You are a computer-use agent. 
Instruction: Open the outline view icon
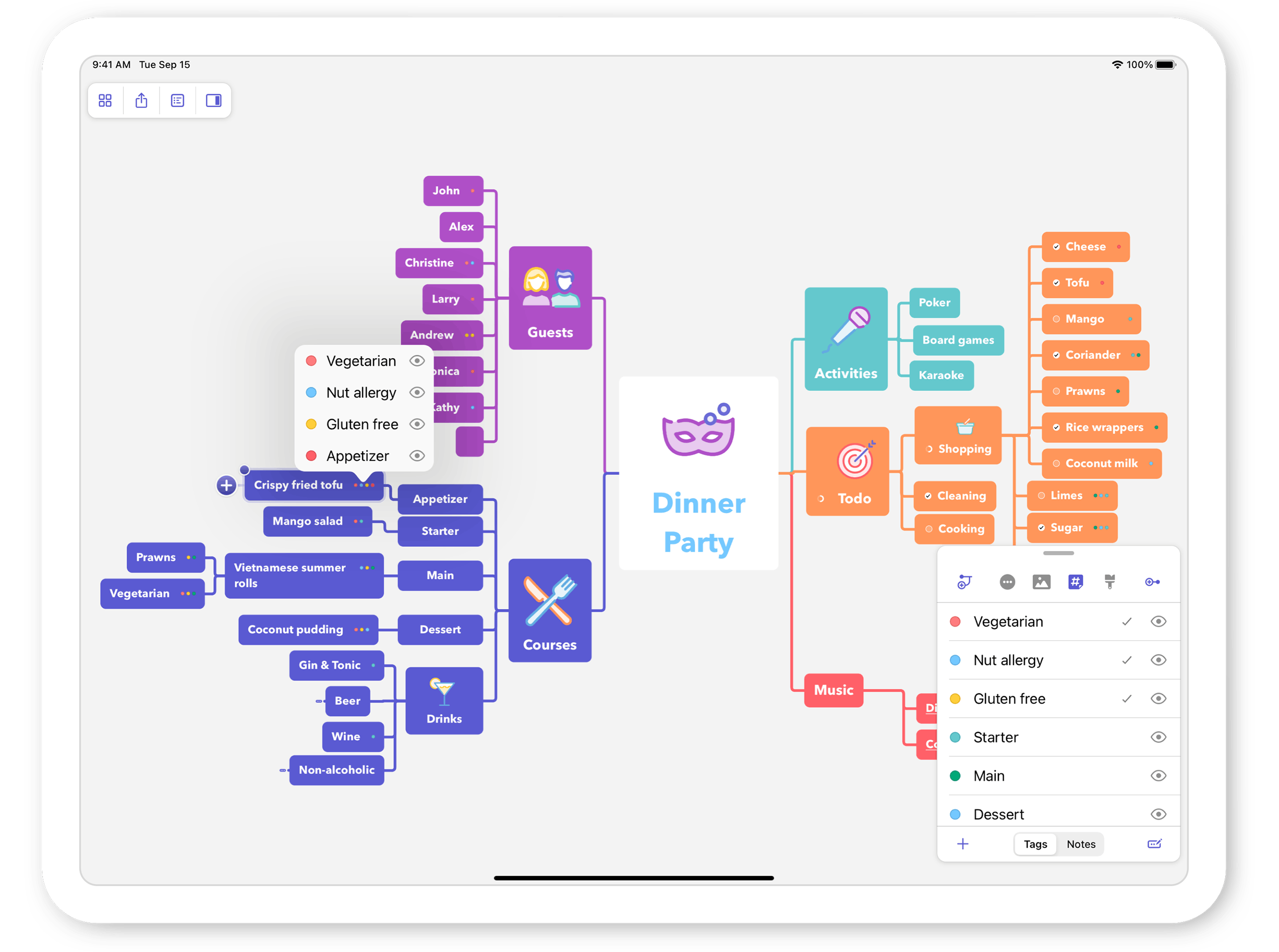tap(178, 100)
